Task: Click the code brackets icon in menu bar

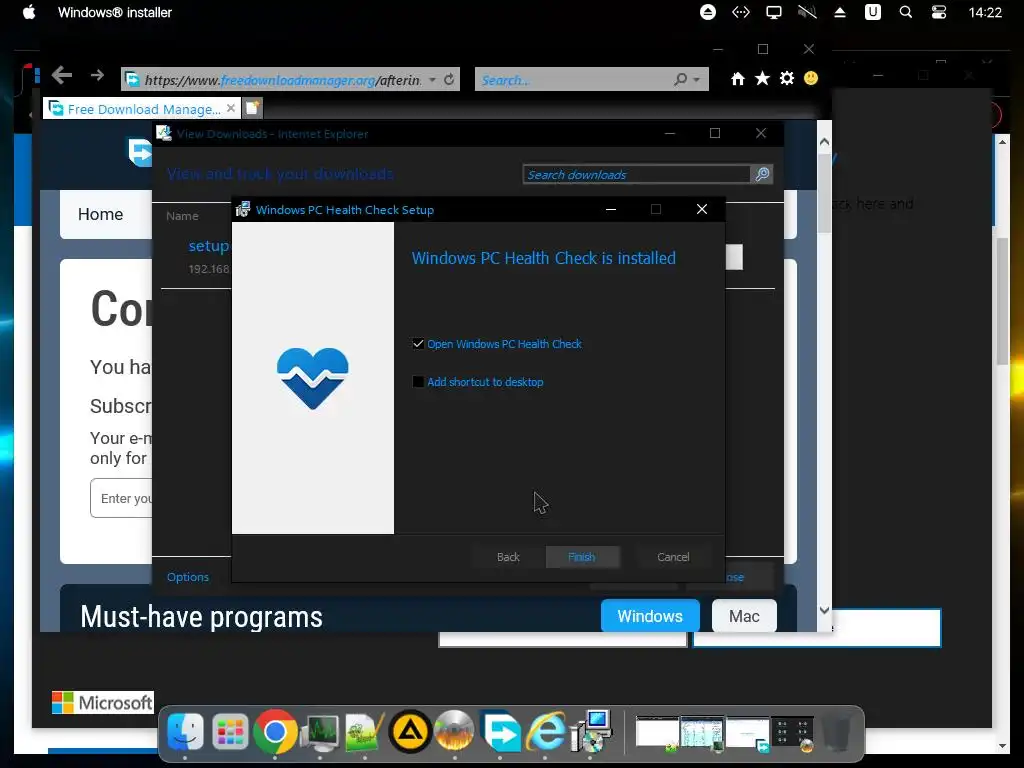Action: [x=741, y=12]
